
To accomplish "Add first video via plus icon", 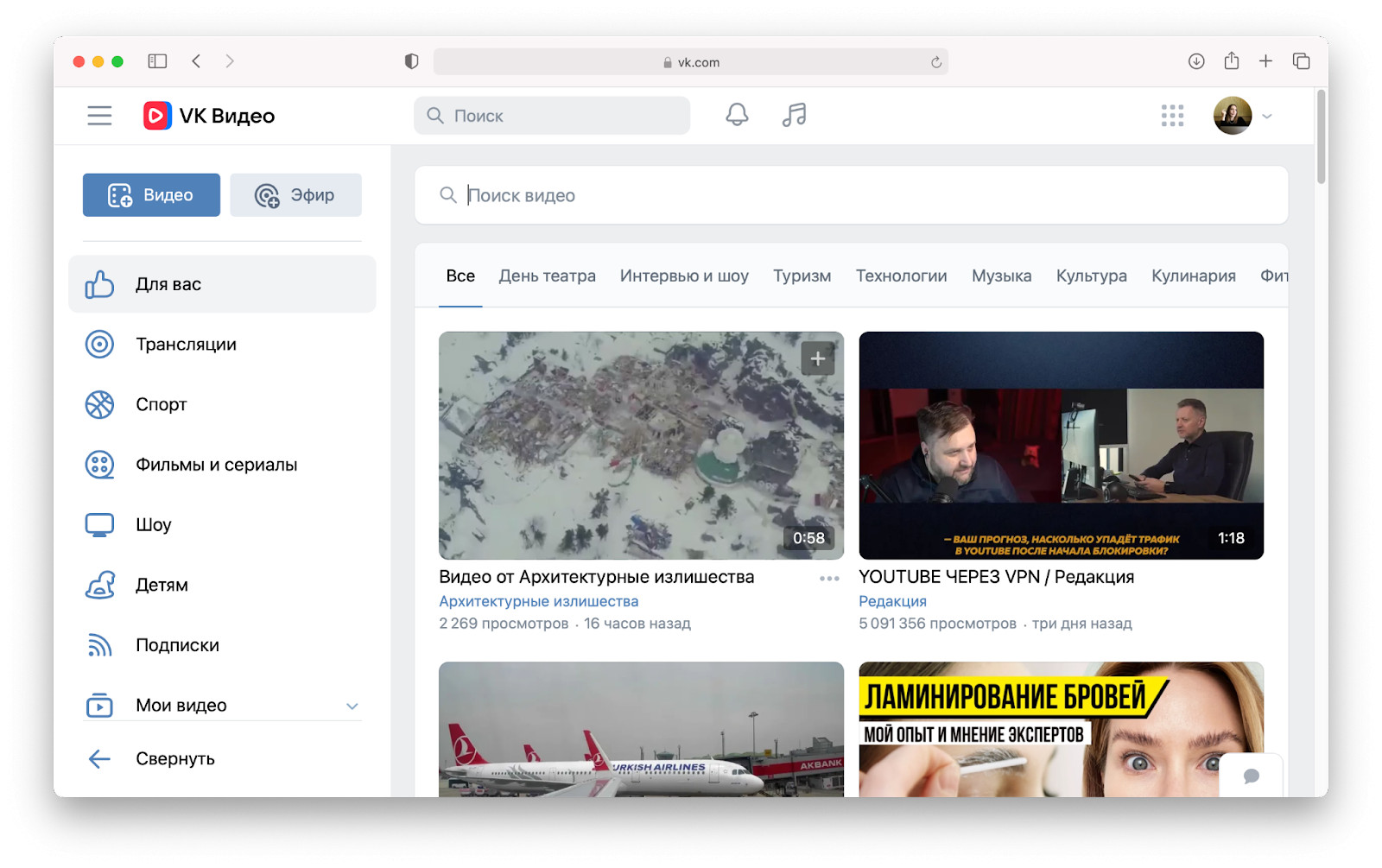I will (x=817, y=358).
